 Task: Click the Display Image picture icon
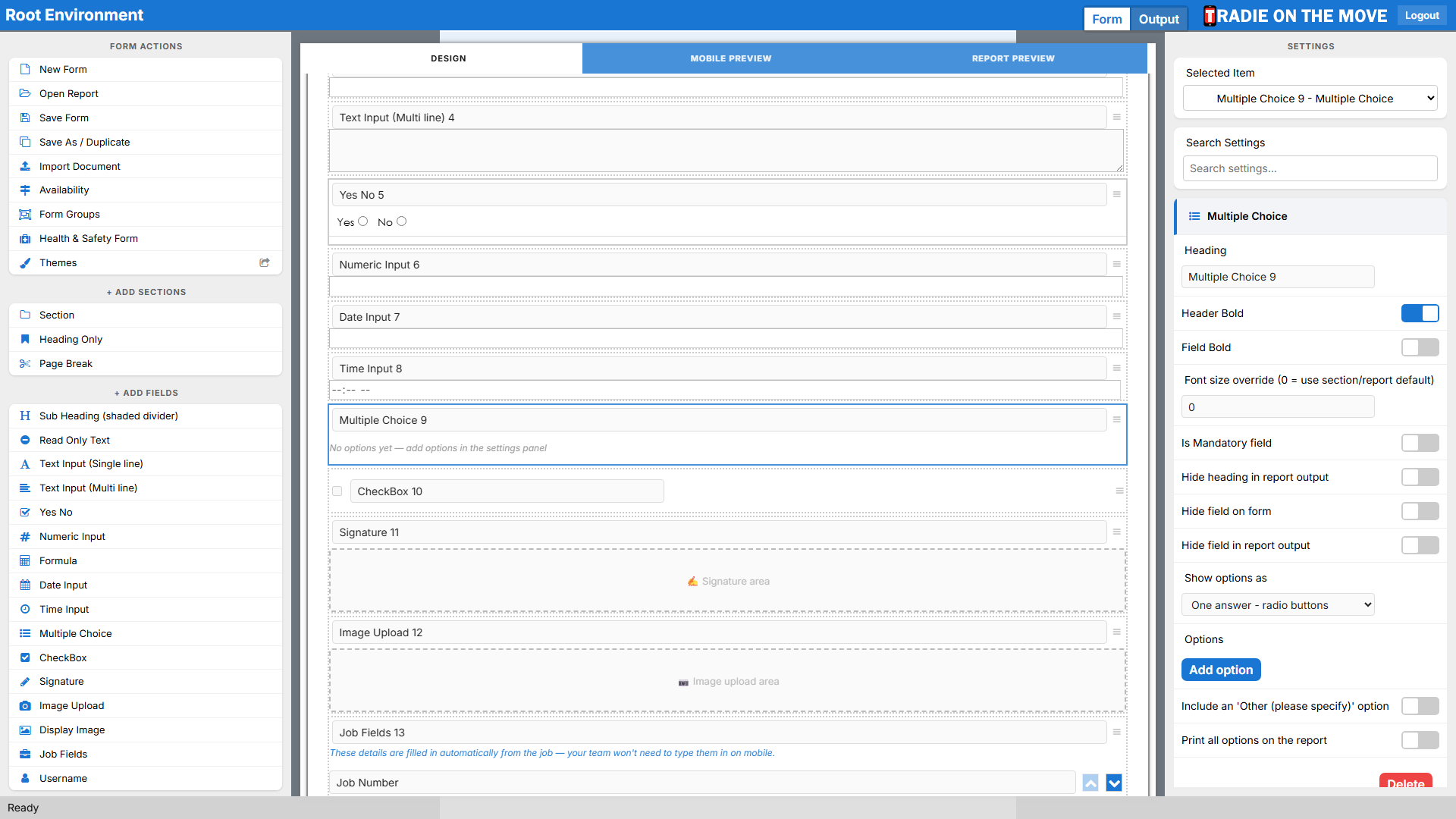coord(25,730)
